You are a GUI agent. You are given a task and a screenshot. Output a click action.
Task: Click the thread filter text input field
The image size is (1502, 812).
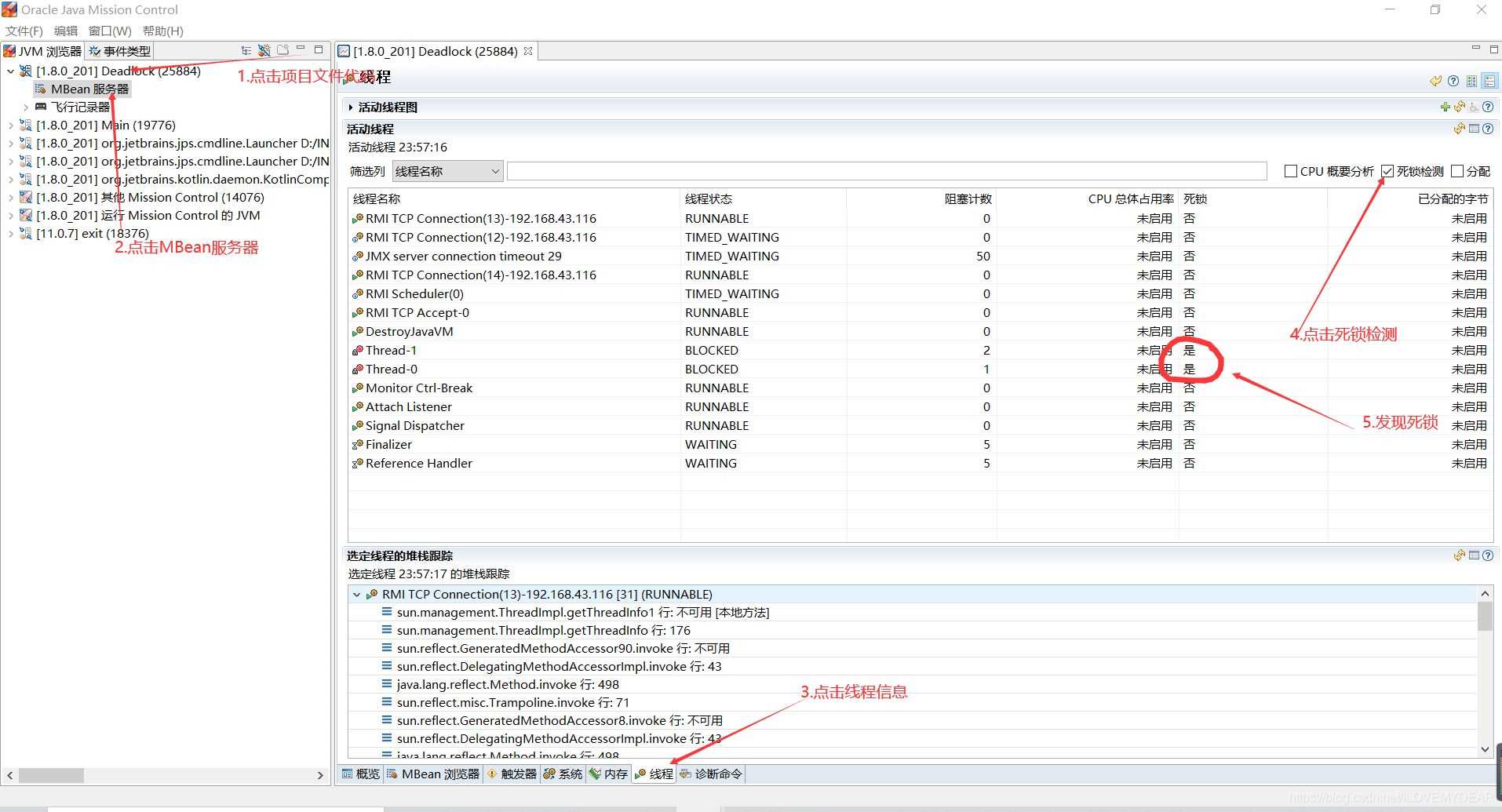(x=887, y=171)
